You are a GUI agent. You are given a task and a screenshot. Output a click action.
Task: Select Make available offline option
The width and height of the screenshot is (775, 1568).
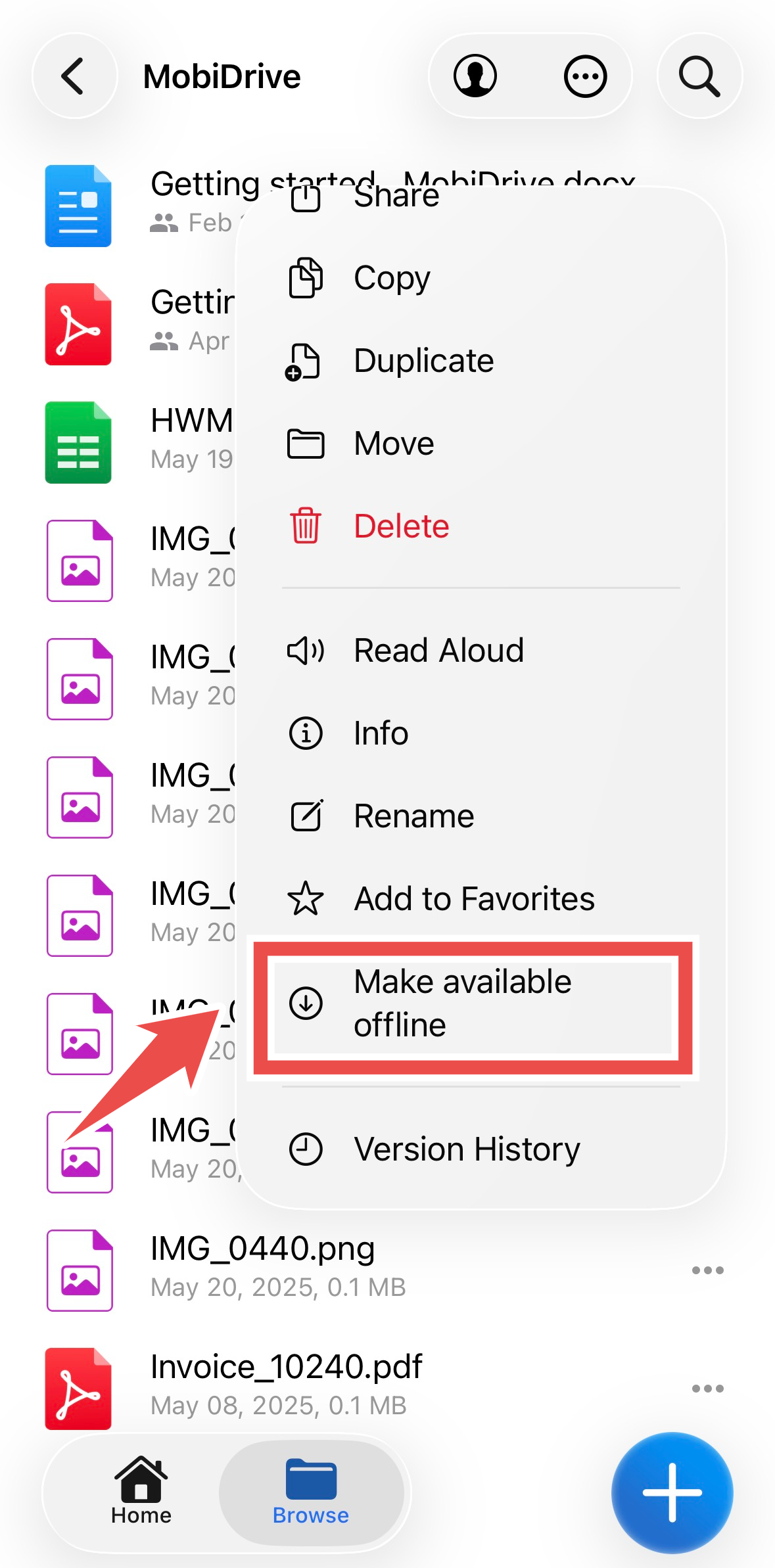473,1003
